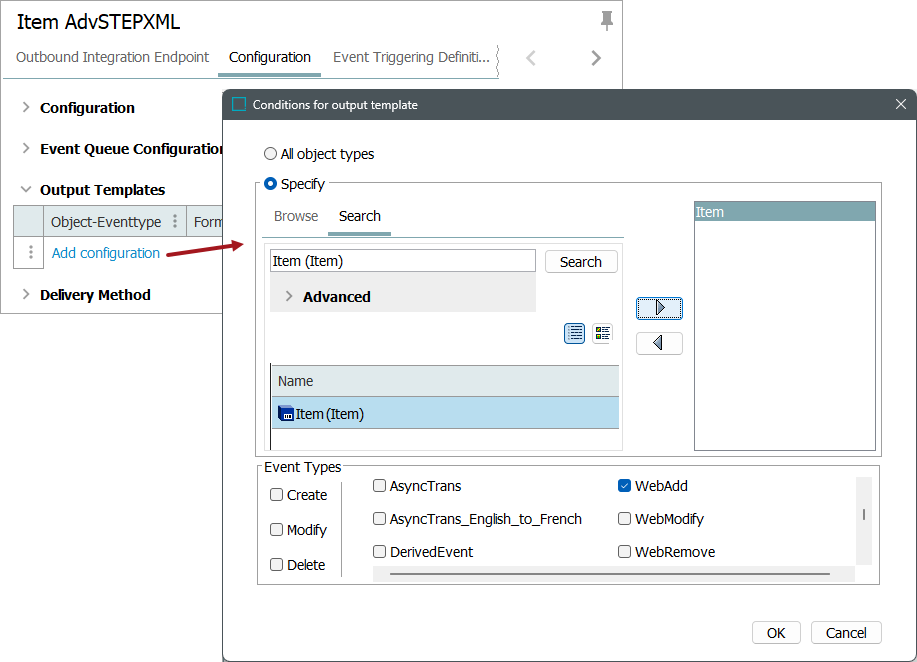Tick the AsyncTrans_English_to_French checkbox
This screenshot has width=917, height=662.
point(380,519)
